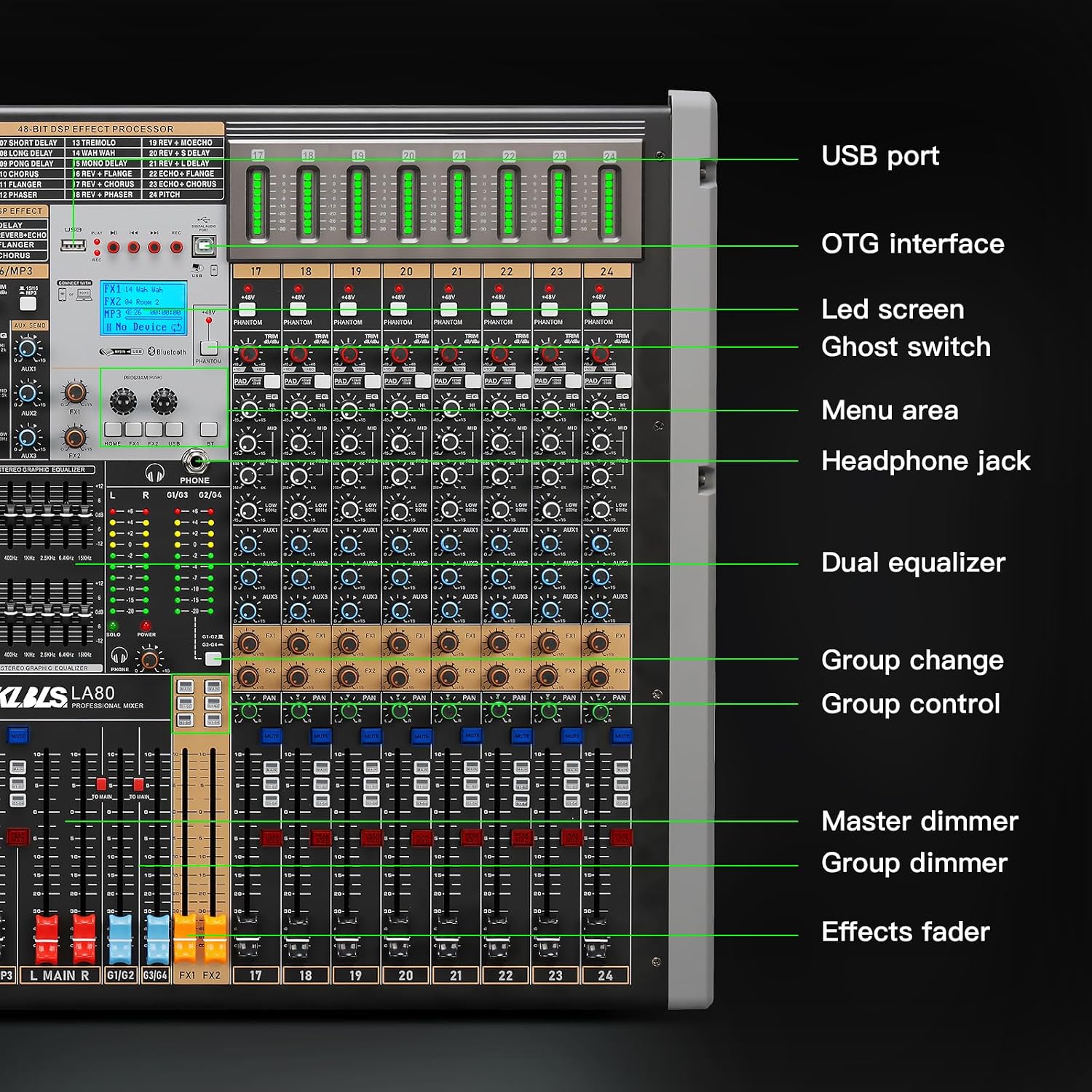Viewport: 1092px width, 1092px height.
Task: Click the blue AUX1 knob on channel 21
Action: click(x=450, y=544)
